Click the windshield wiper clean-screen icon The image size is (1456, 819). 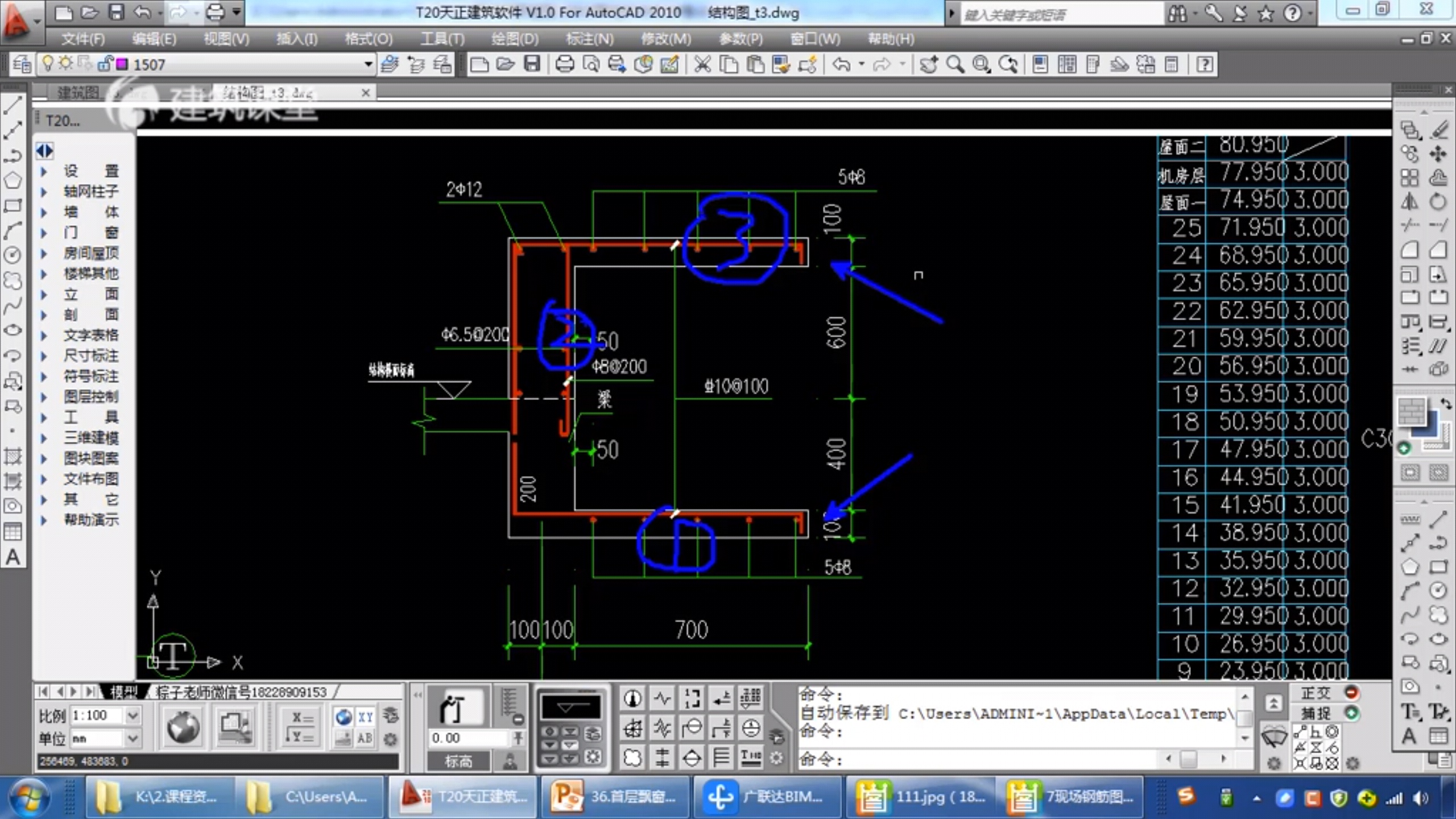(x=1274, y=737)
